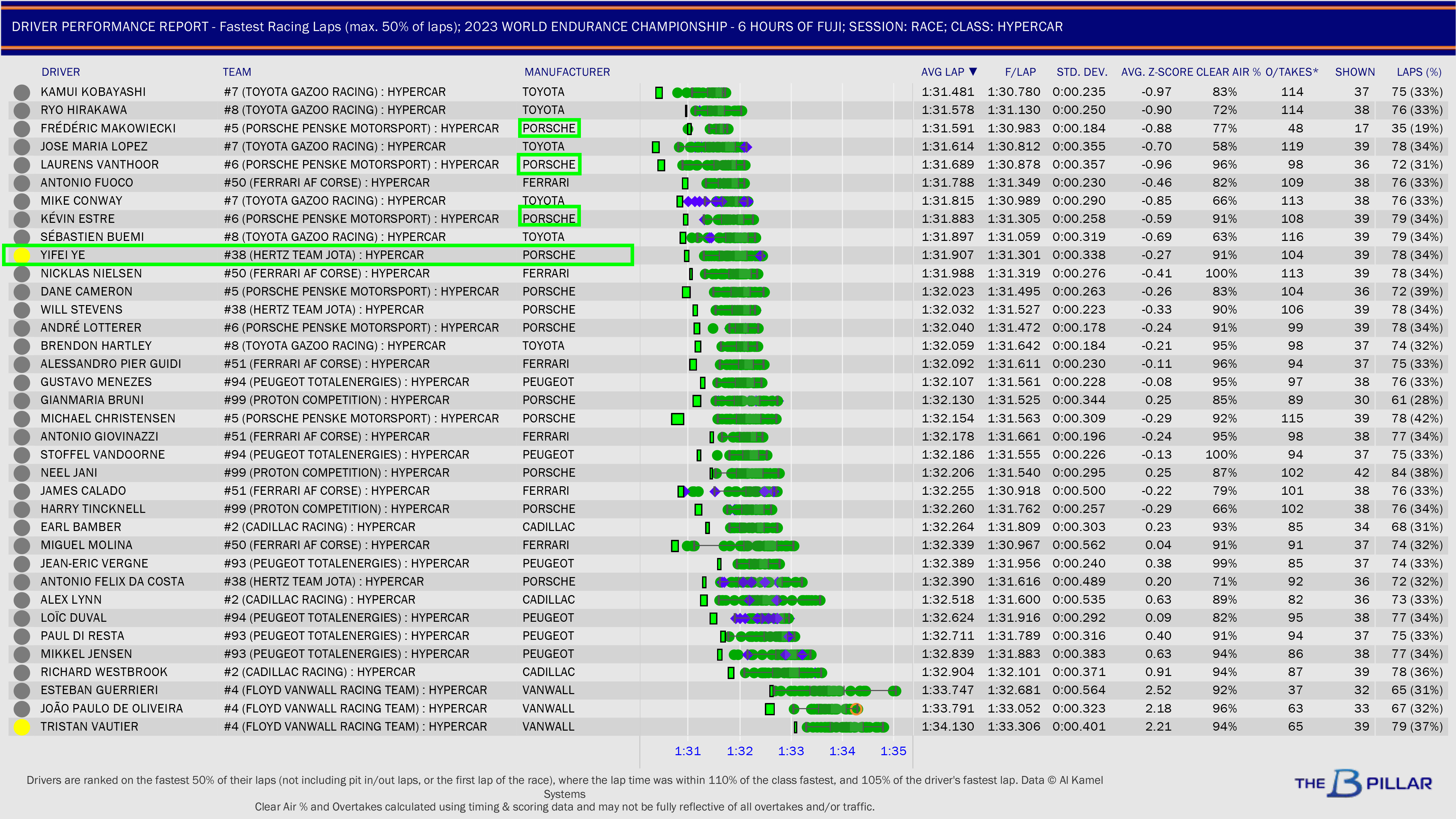This screenshot has width=1456, height=819.
Task: Click the AVG. Z-SCORE column header
Action: 1156,72
